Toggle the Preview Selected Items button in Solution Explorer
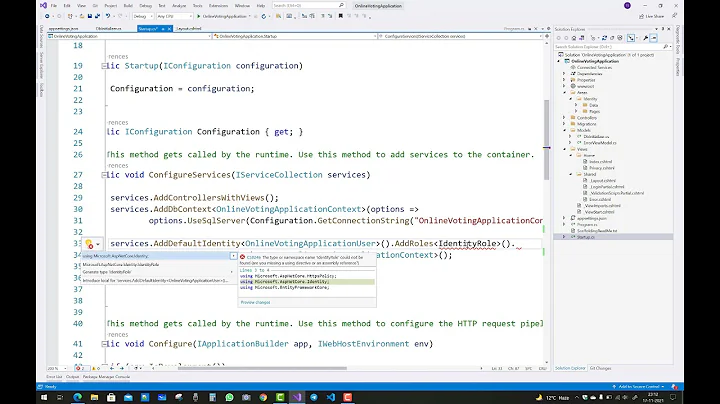720x404 pixels. (653, 38)
